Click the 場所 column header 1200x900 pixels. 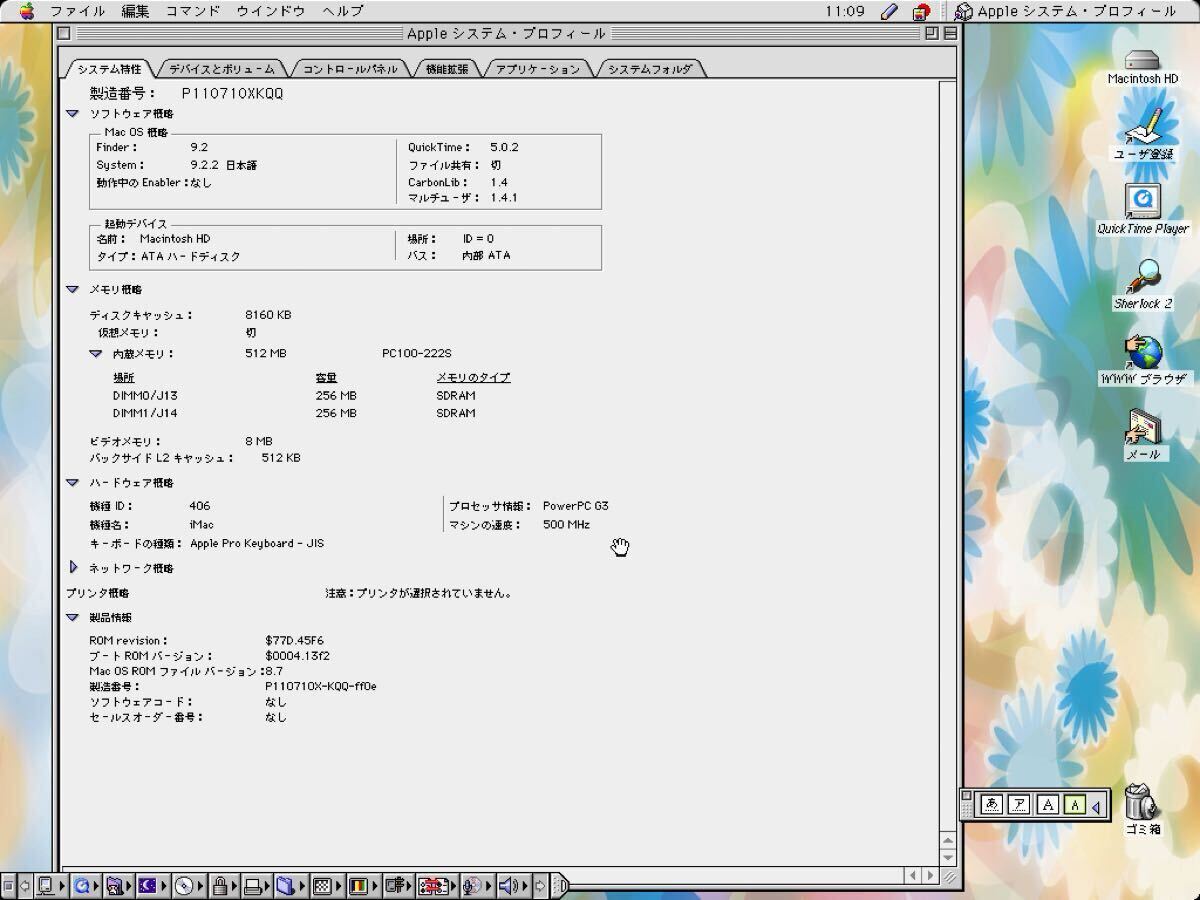pos(124,377)
